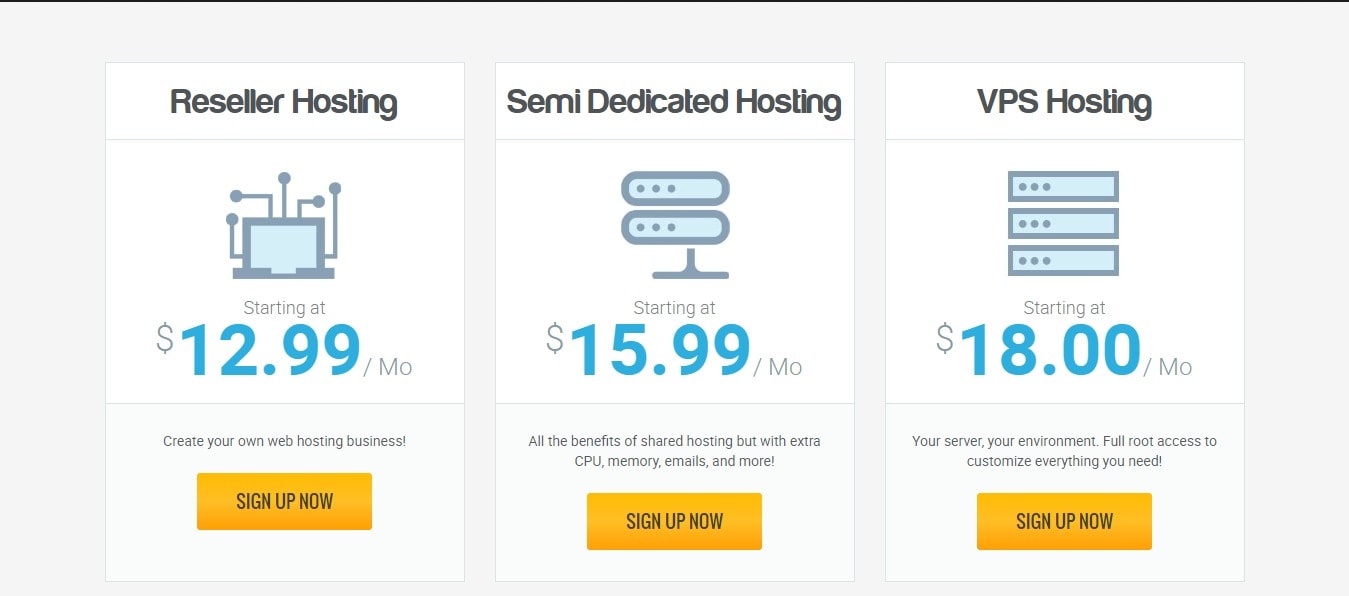This screenshot has width=1349, height=596.
Task: Open the VPS Hosting heading
Action: pos(1064,102)
